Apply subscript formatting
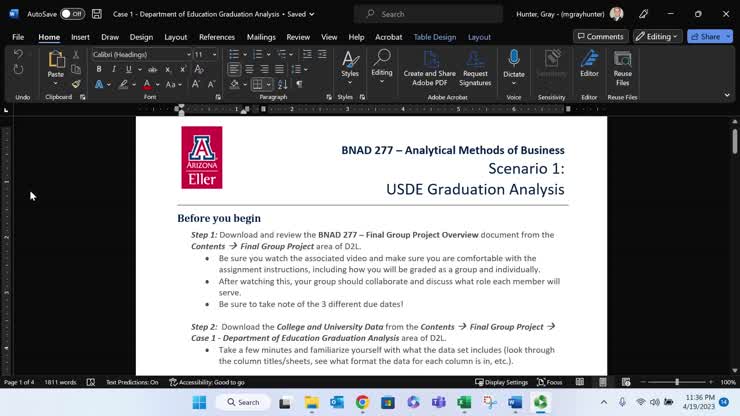Viewport: 740px width, 416px height. (x=168, y=69)
